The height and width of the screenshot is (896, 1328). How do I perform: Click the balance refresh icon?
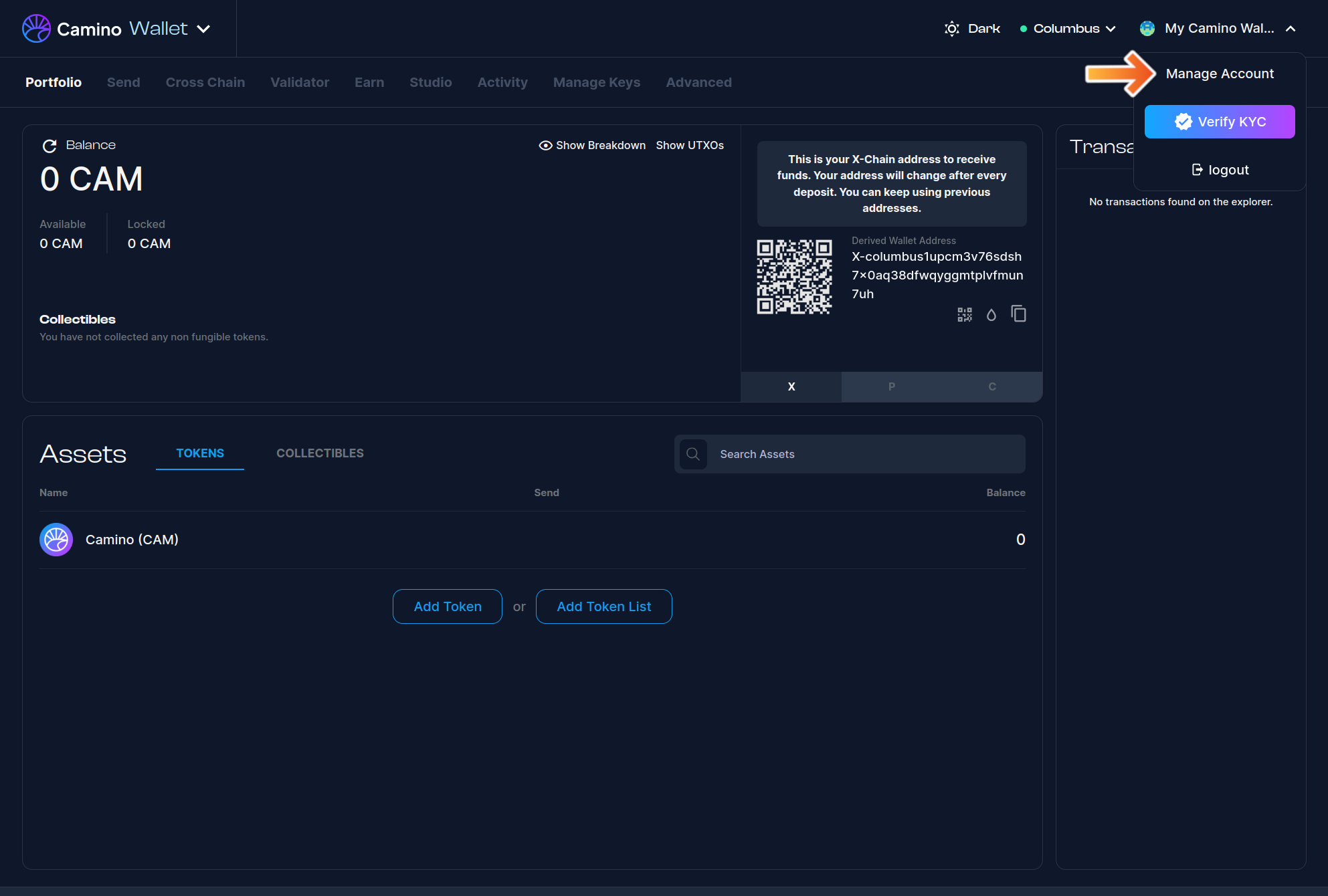(x=50, y=146)
